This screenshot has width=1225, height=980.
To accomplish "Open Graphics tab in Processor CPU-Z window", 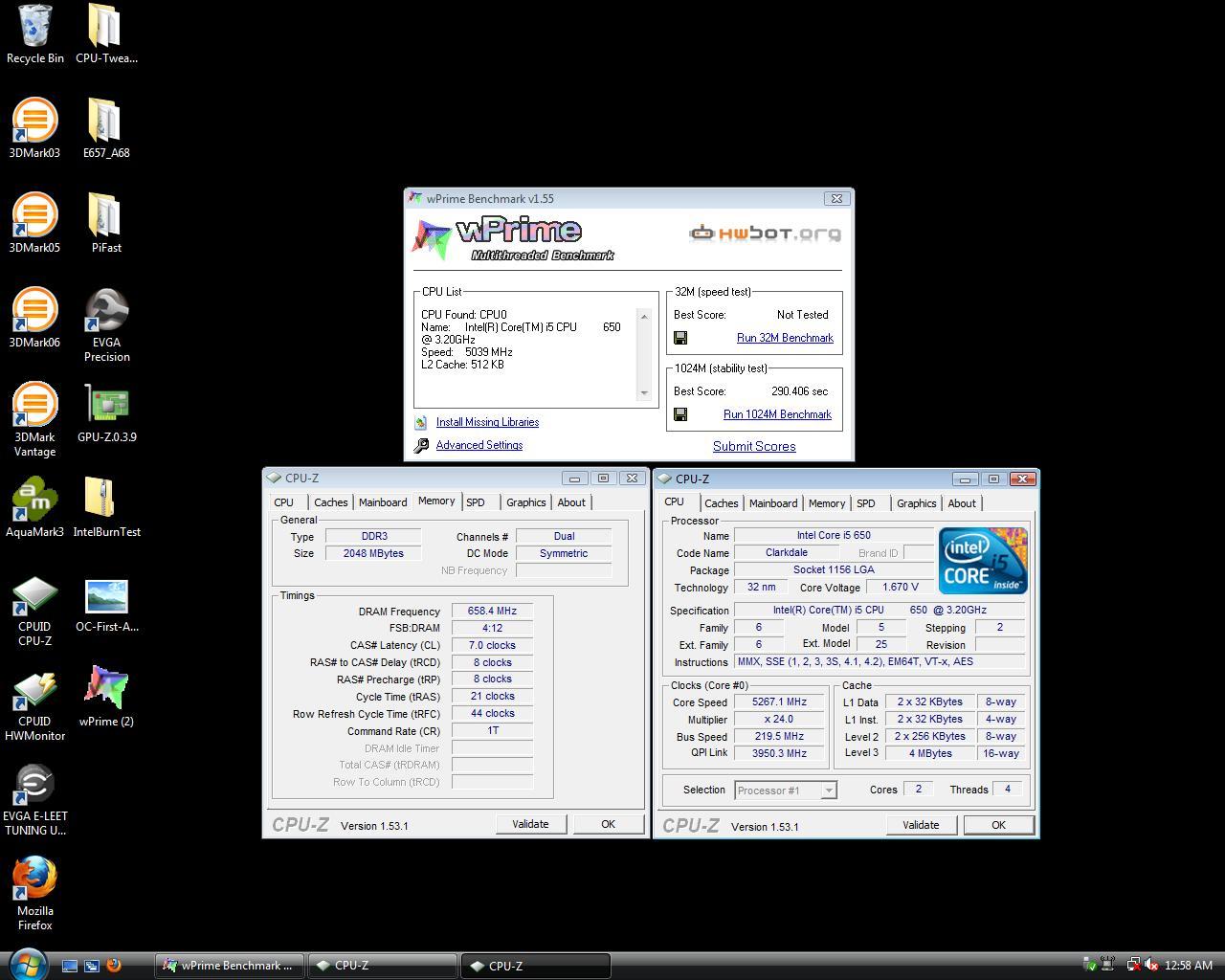I will [x=917, y=503].
